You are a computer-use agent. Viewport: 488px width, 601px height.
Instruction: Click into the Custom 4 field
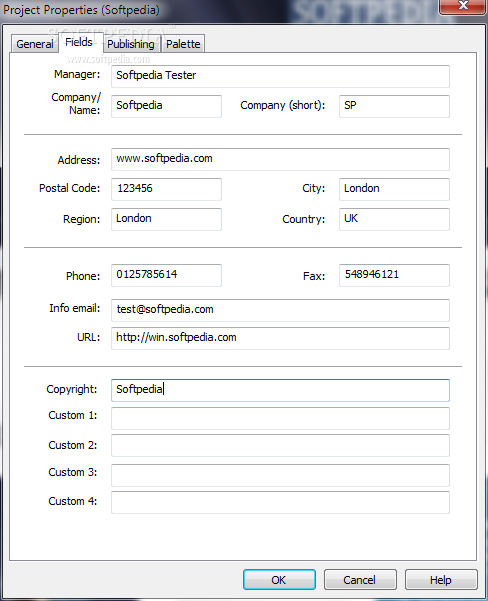point(280,502)
